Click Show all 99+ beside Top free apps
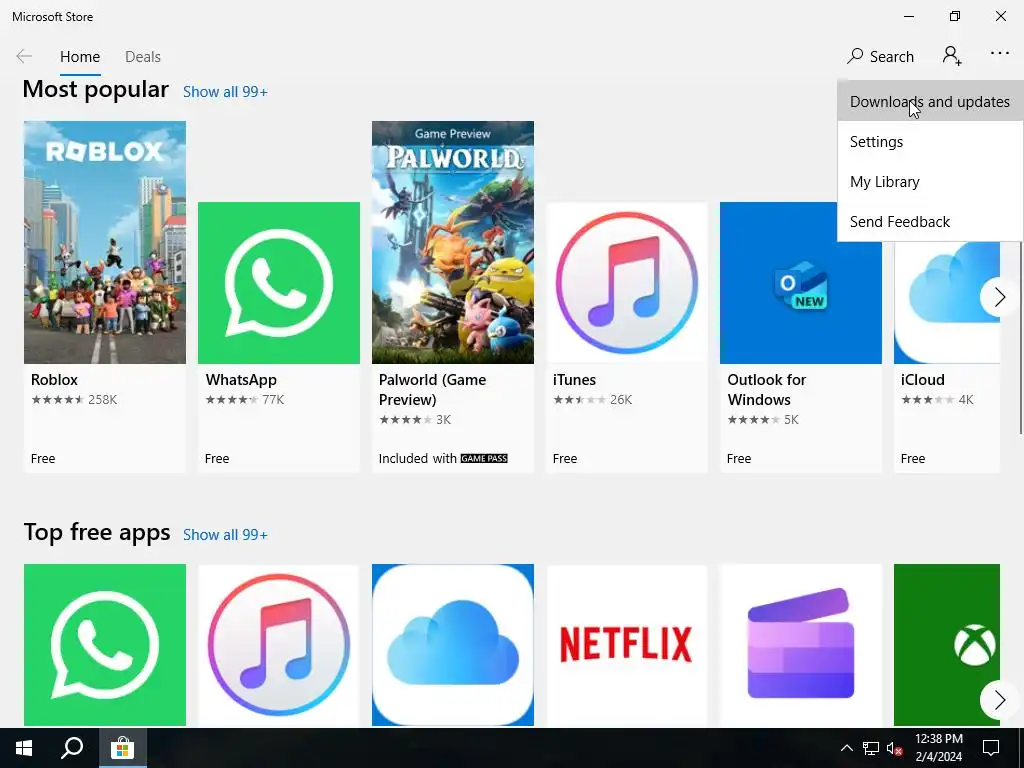 225,535
